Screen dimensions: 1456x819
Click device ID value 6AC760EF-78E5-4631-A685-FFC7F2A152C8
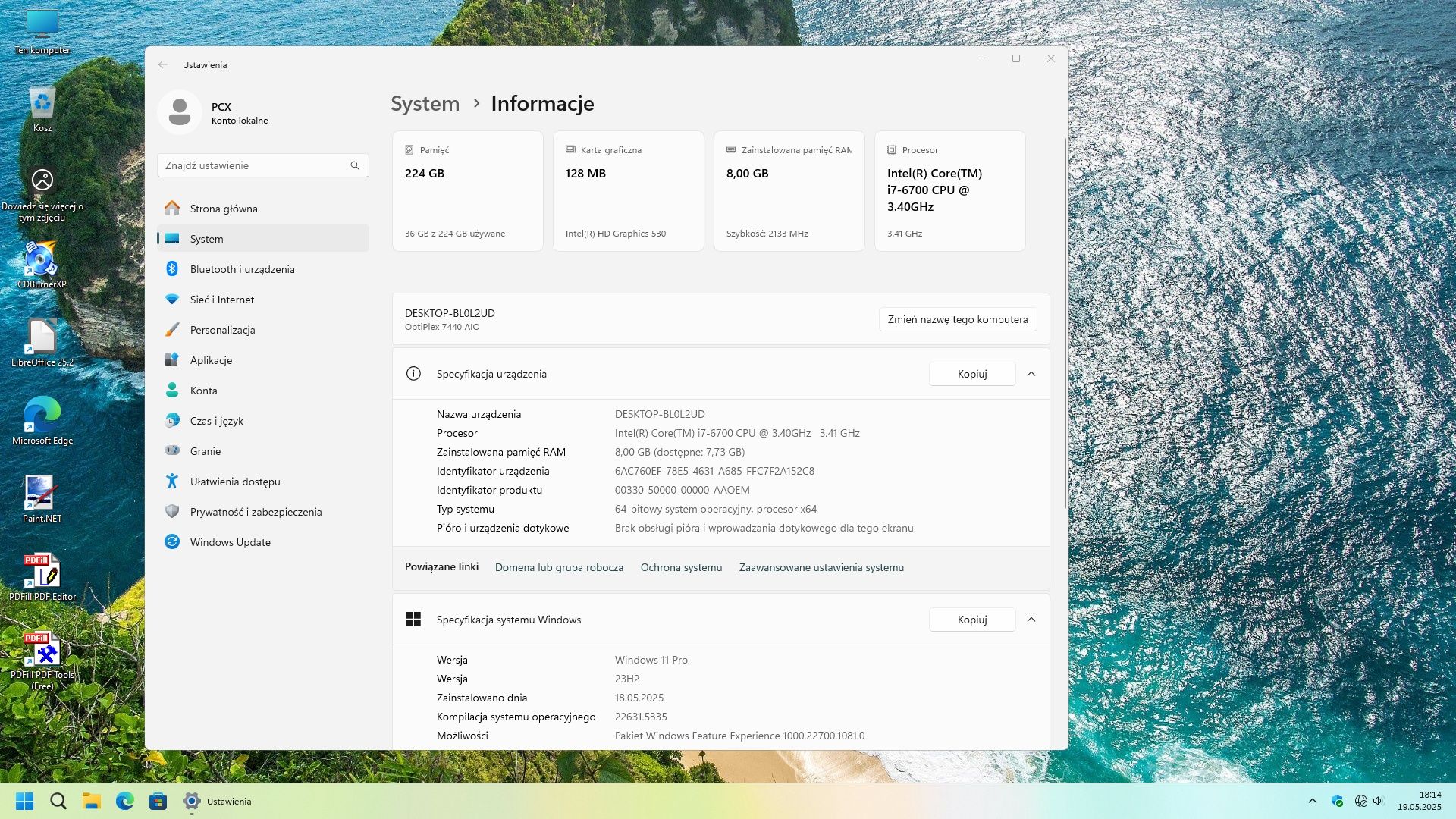tap(714, 471)
